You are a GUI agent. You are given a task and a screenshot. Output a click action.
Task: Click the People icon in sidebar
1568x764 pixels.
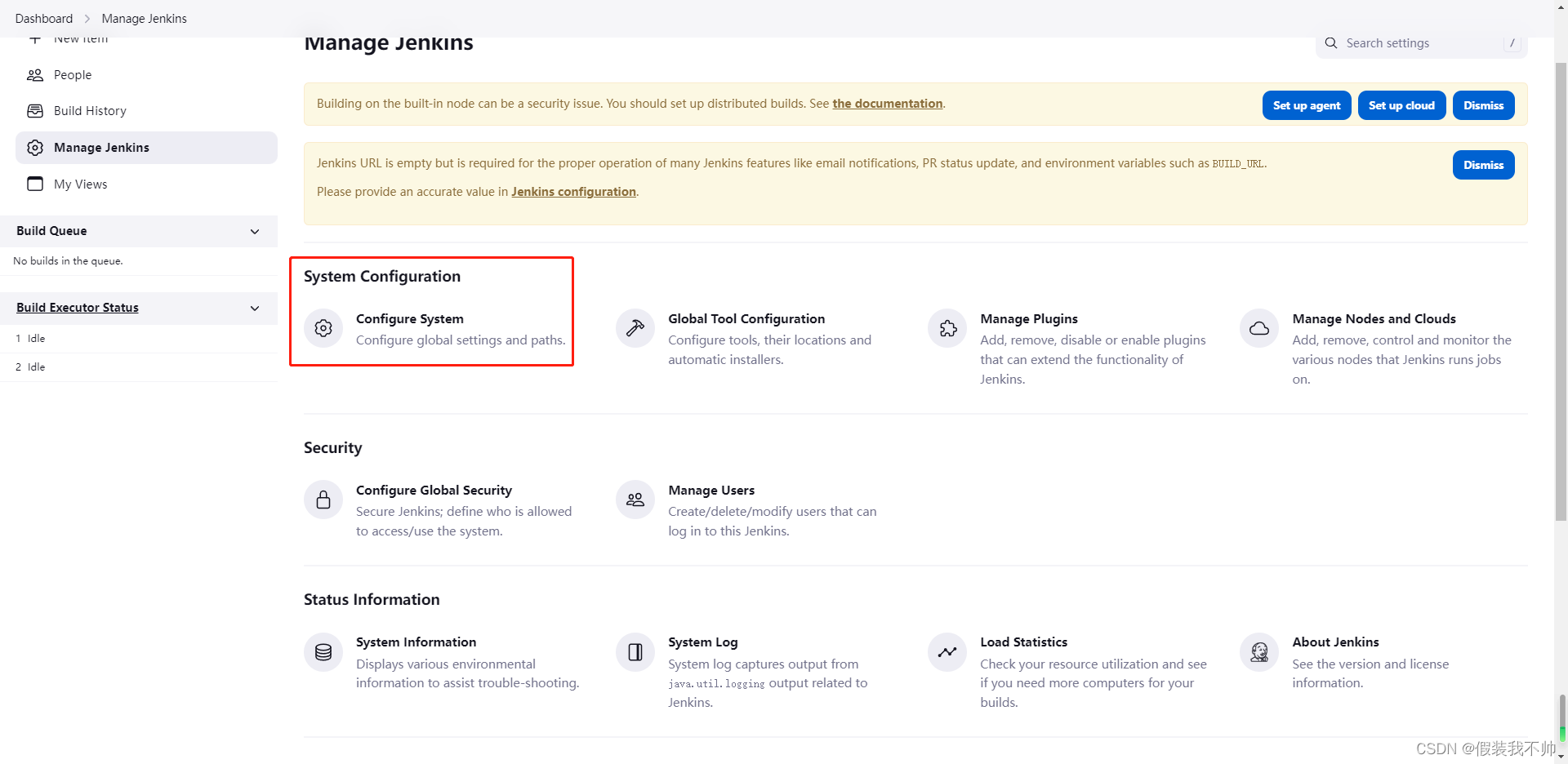[35, 75]
